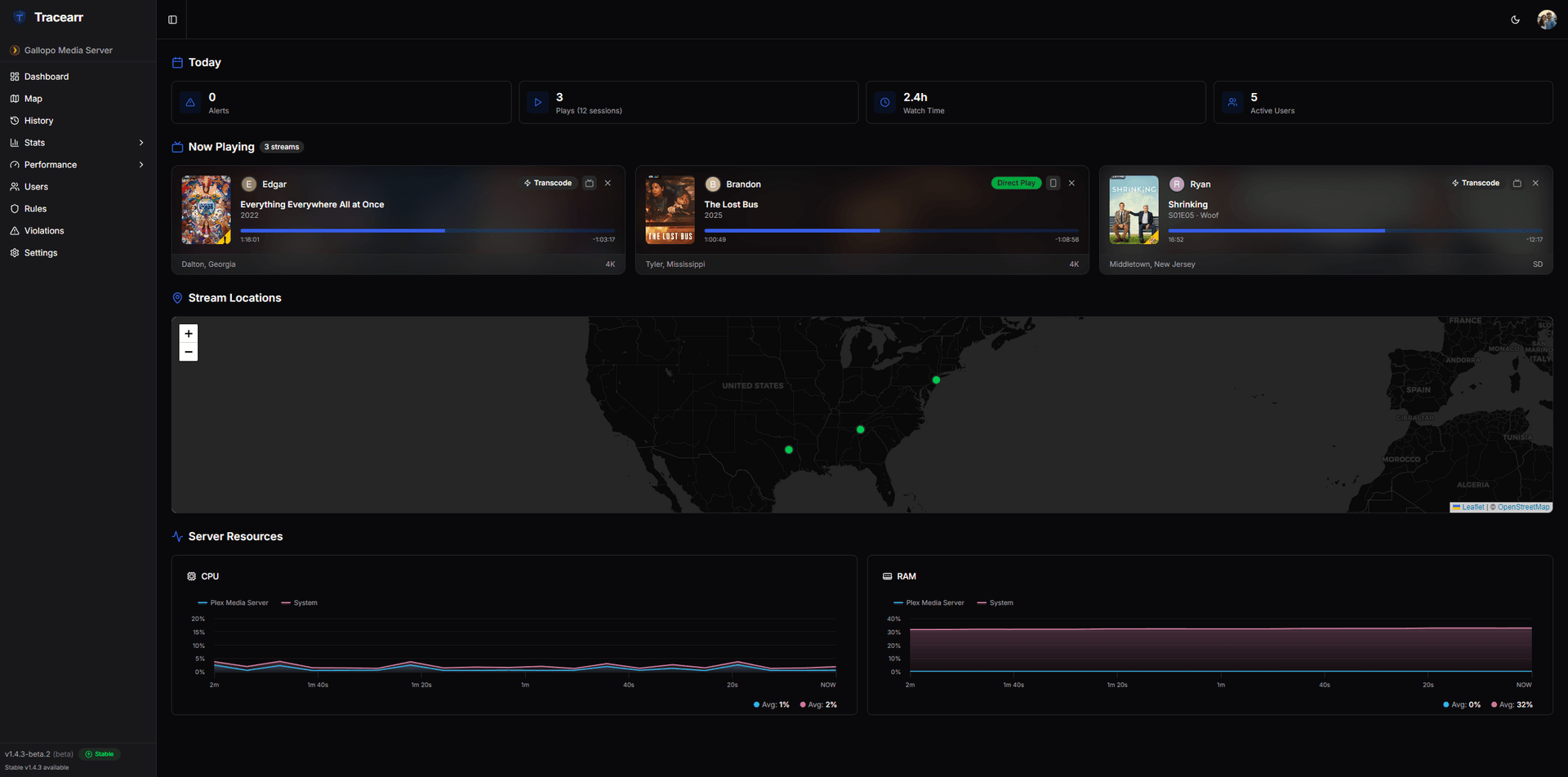Toggle the Transcode badge on Ryan's stream

coord(1475,183)
